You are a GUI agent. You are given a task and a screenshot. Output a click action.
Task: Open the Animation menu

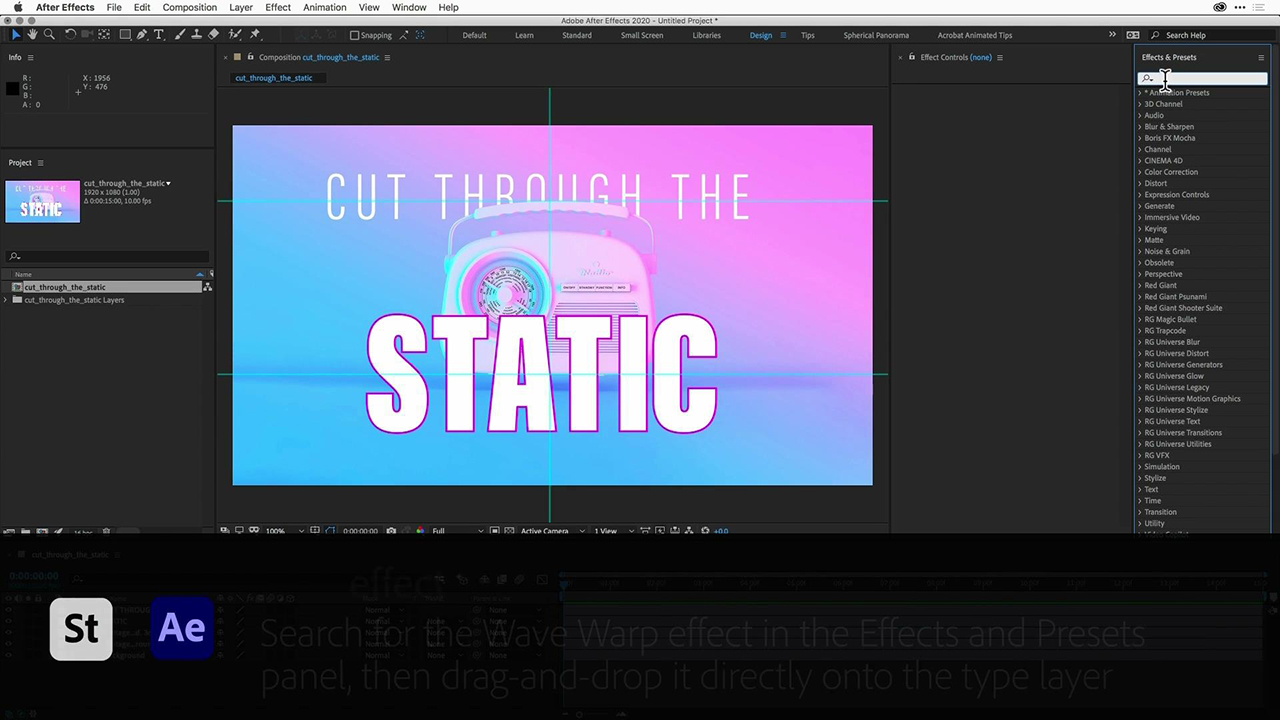click(x=324, y=7)
